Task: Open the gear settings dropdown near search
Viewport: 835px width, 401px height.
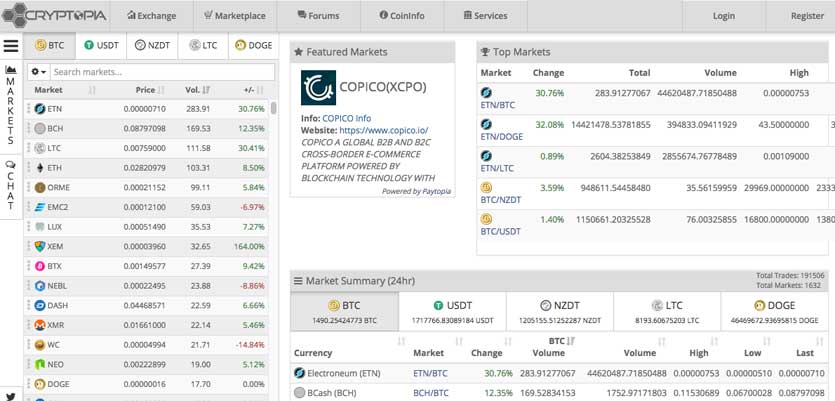Action: pos(39,72)
